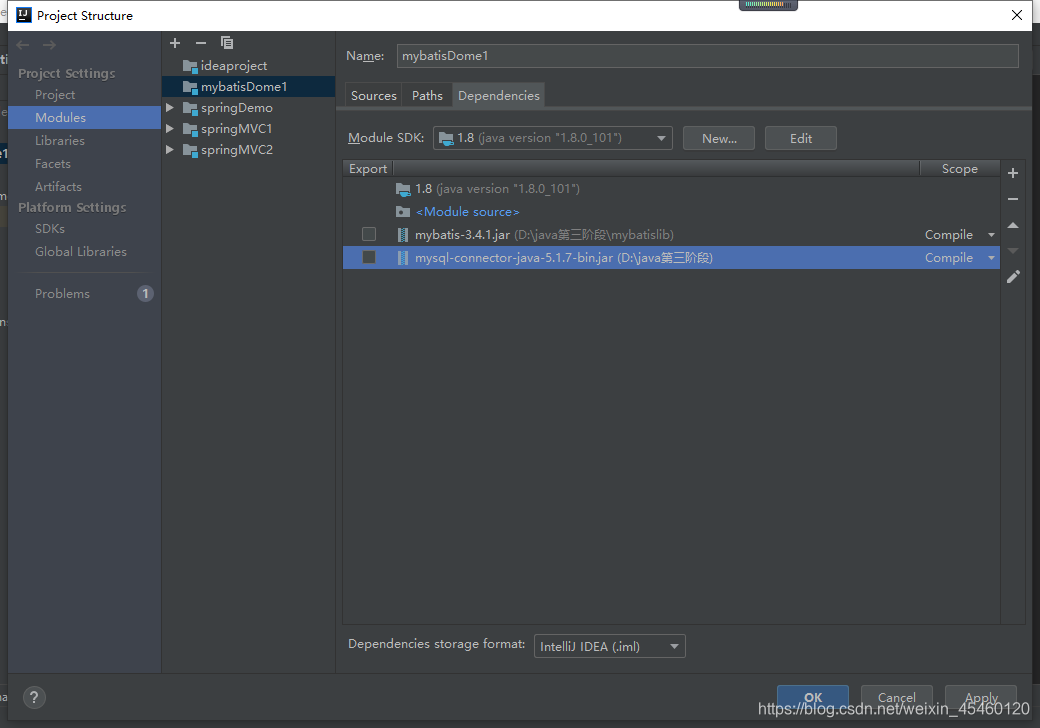
Task: Click the Apply button
Action: click(981, 698)
